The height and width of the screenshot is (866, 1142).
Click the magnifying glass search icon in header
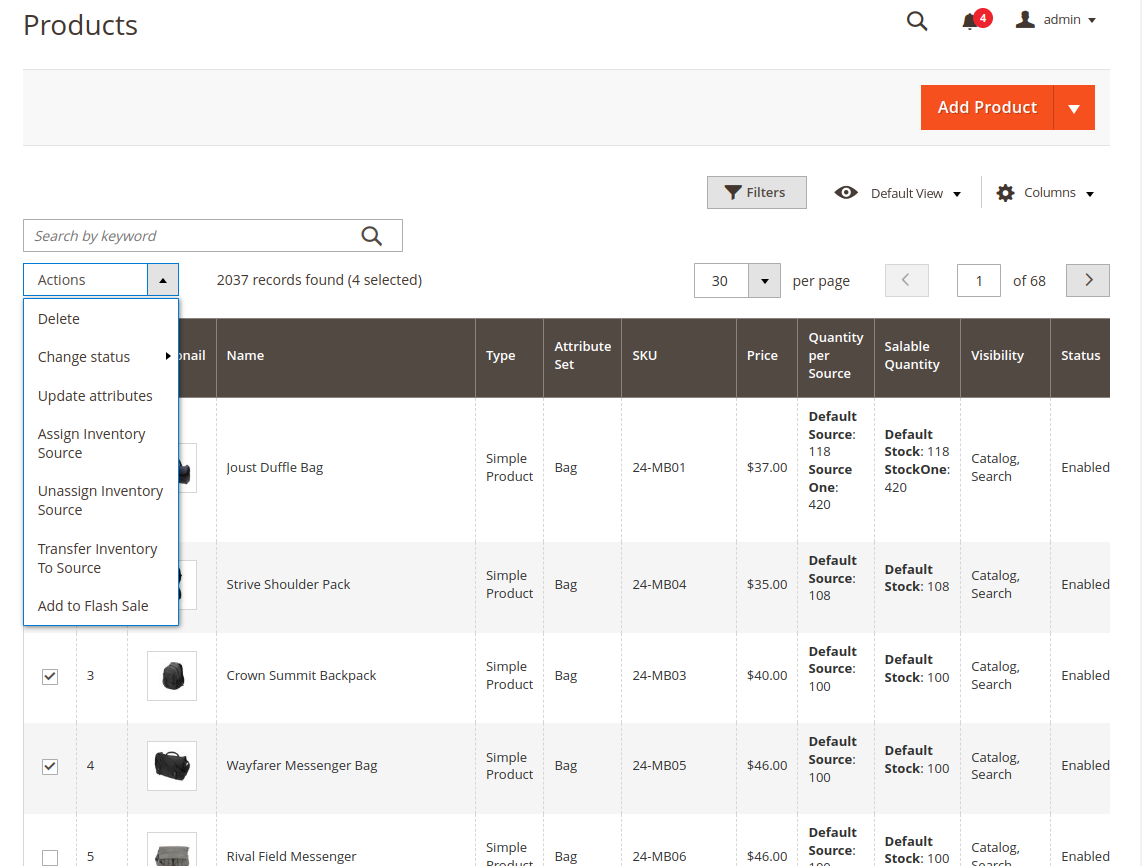[916, 21]
